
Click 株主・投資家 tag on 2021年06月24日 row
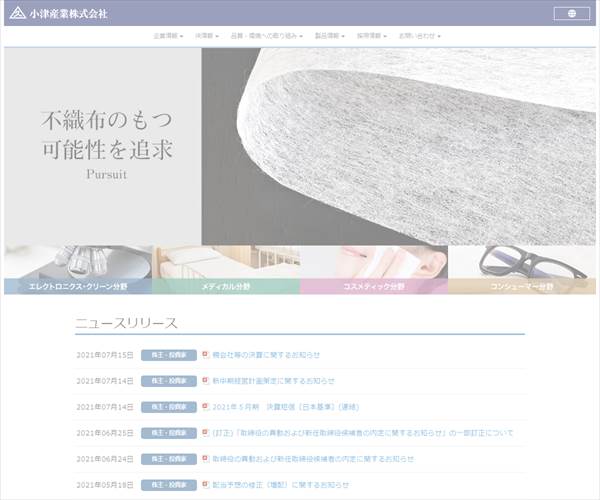(x=169, y=459)
